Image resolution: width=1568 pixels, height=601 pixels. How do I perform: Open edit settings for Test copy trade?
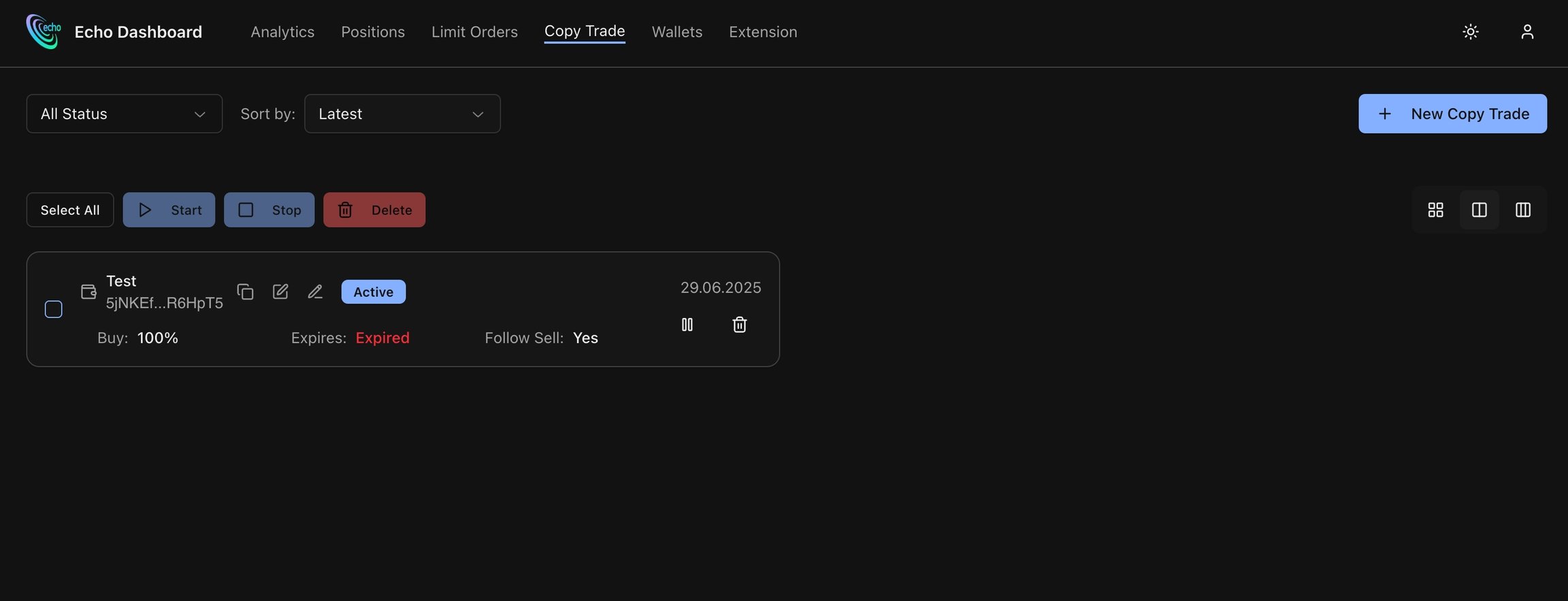click(x=280, y=291)
